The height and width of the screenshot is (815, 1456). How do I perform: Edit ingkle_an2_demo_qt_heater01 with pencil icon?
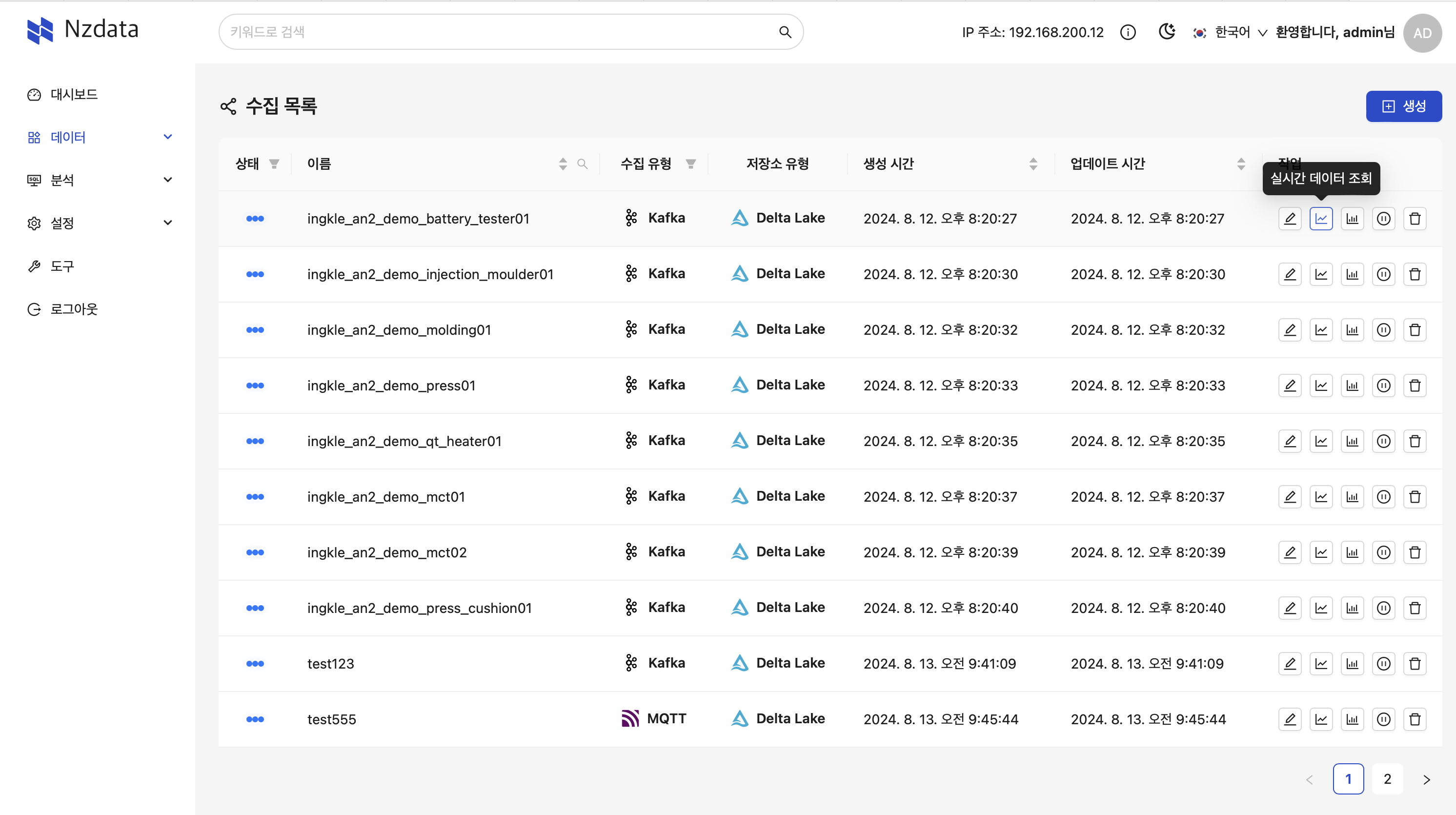(x=1290, y=441)
